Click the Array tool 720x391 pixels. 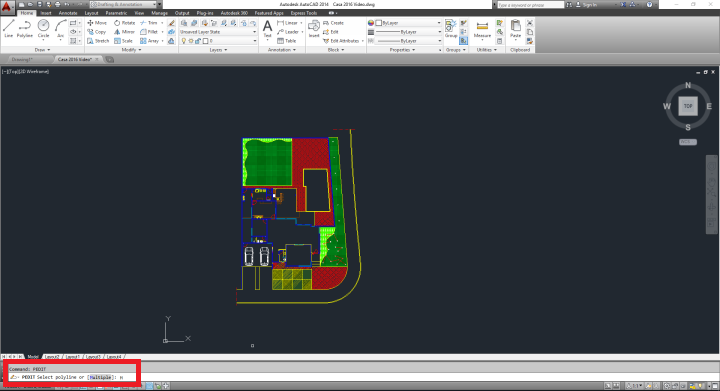[x=149, y=41]
